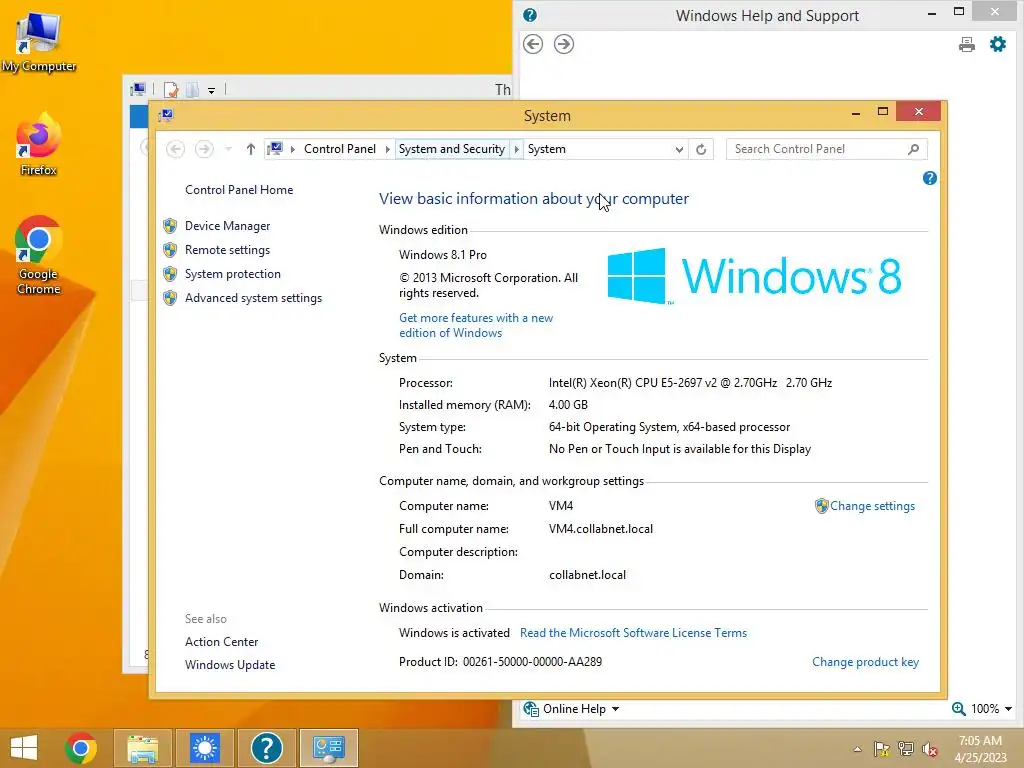
Task: Click the System window title bar icon
Action: (x=166, y=116)
